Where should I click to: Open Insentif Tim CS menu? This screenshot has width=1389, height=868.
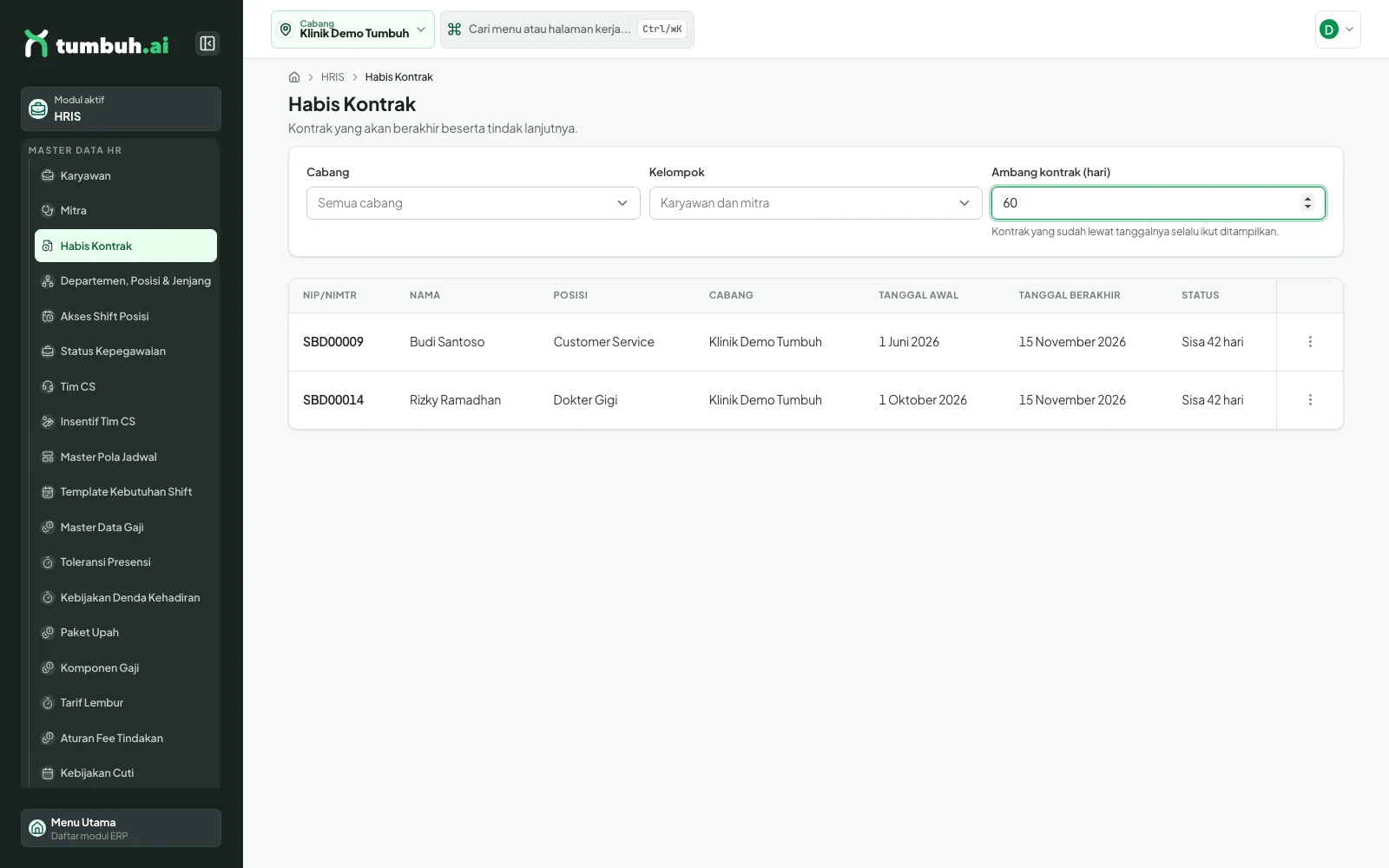(126, 422)
